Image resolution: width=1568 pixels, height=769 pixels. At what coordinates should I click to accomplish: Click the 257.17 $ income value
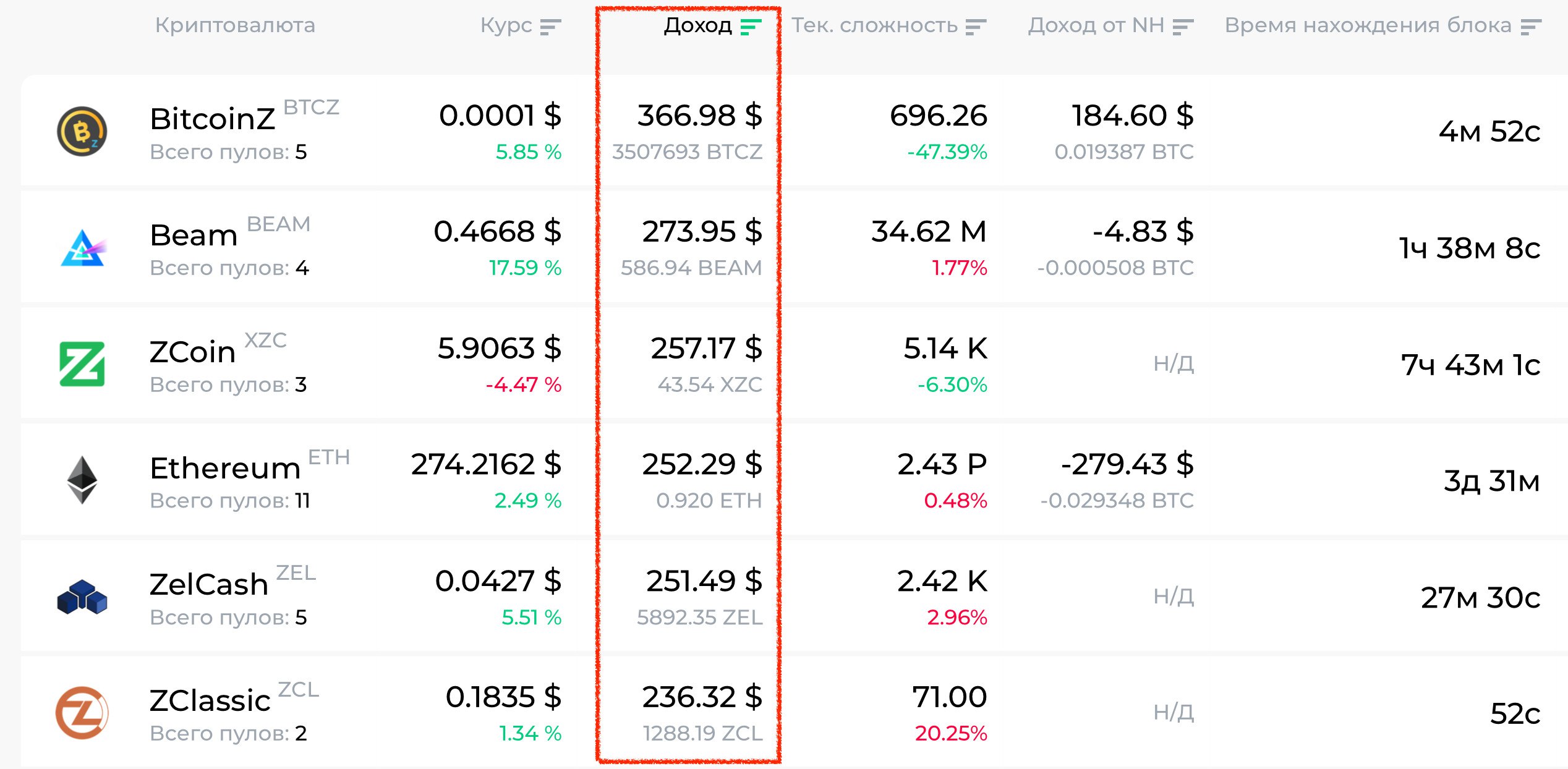707,348
